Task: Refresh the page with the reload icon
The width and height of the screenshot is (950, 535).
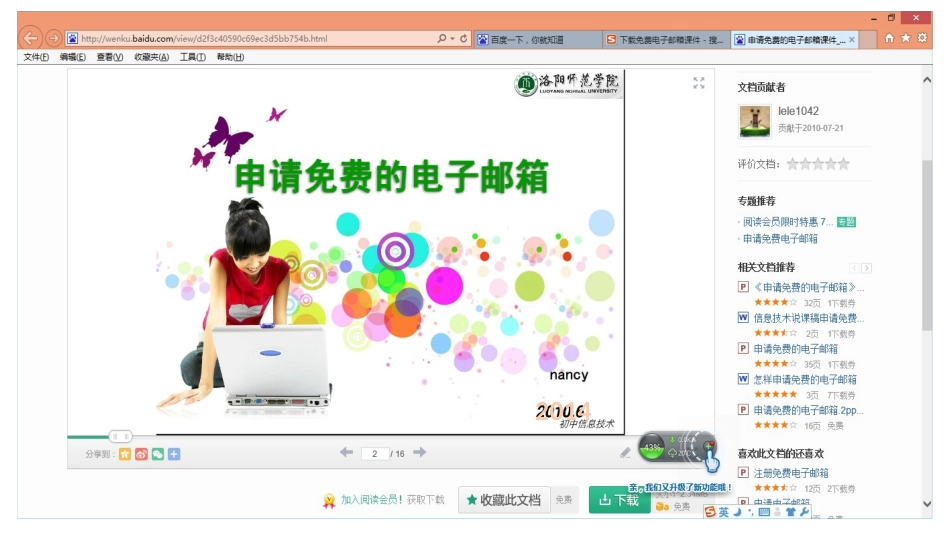Action: [463, 38]
